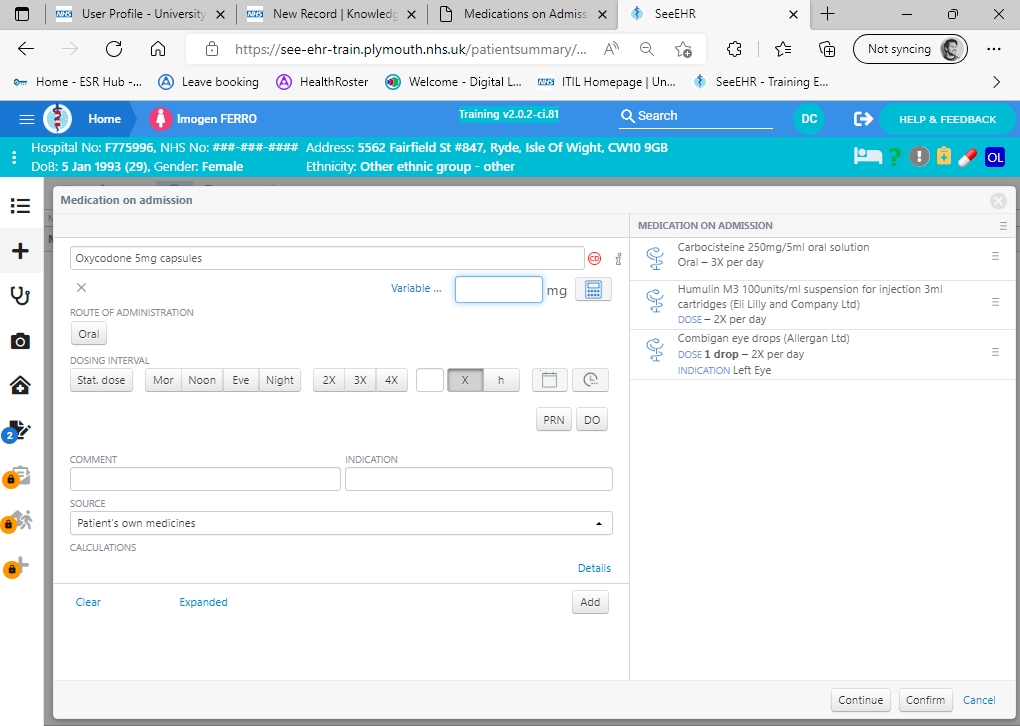Close the Medication on admission dialog
This screenshot has height=726, width=1020.
999,201
